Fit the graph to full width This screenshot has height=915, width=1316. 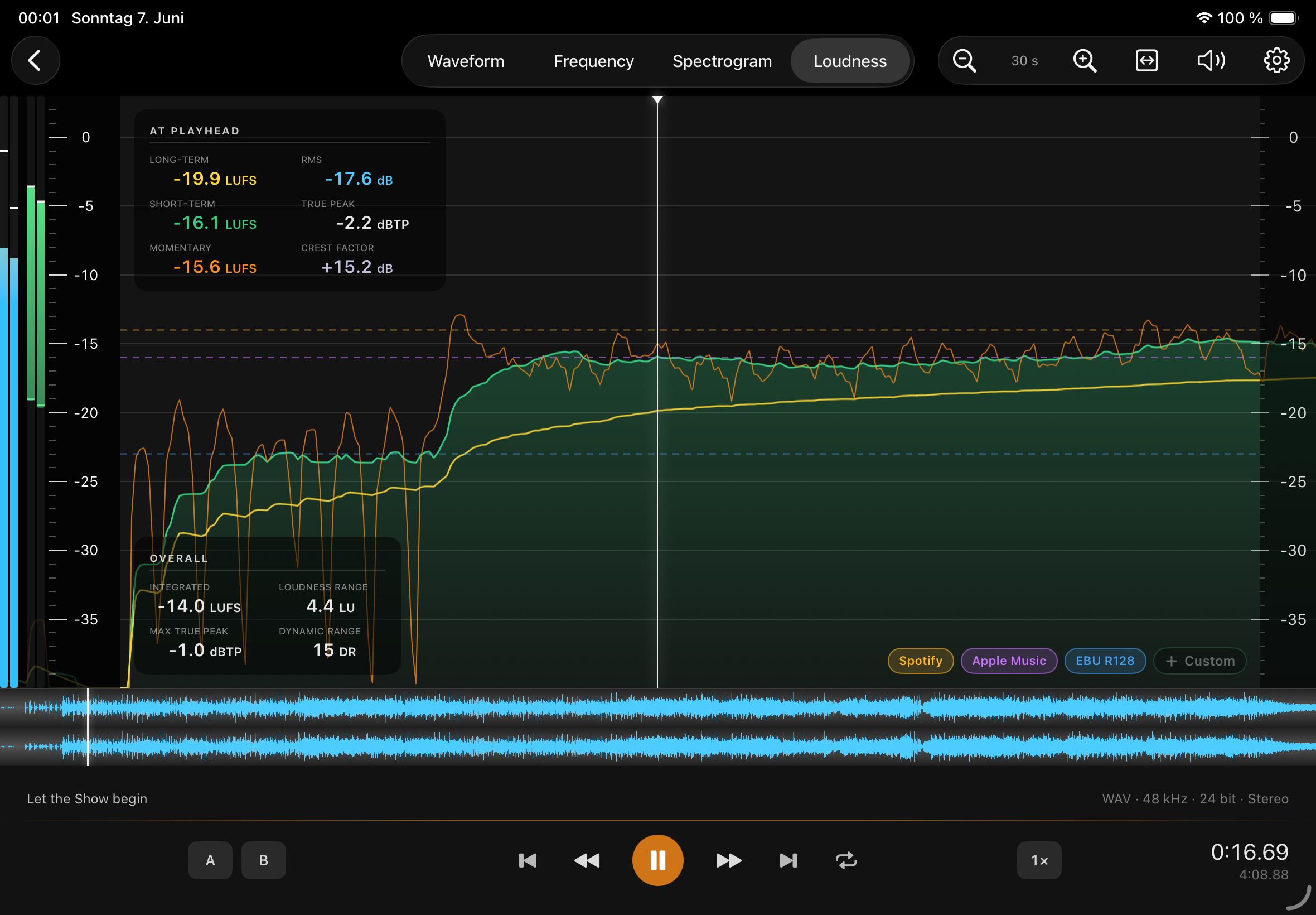[x=1146, y=61]
